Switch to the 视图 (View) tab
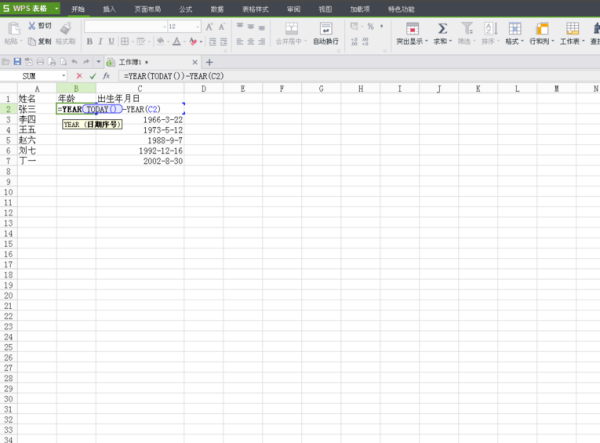The image size is (600, 443). pyautogui.click(x=325, y=9)
